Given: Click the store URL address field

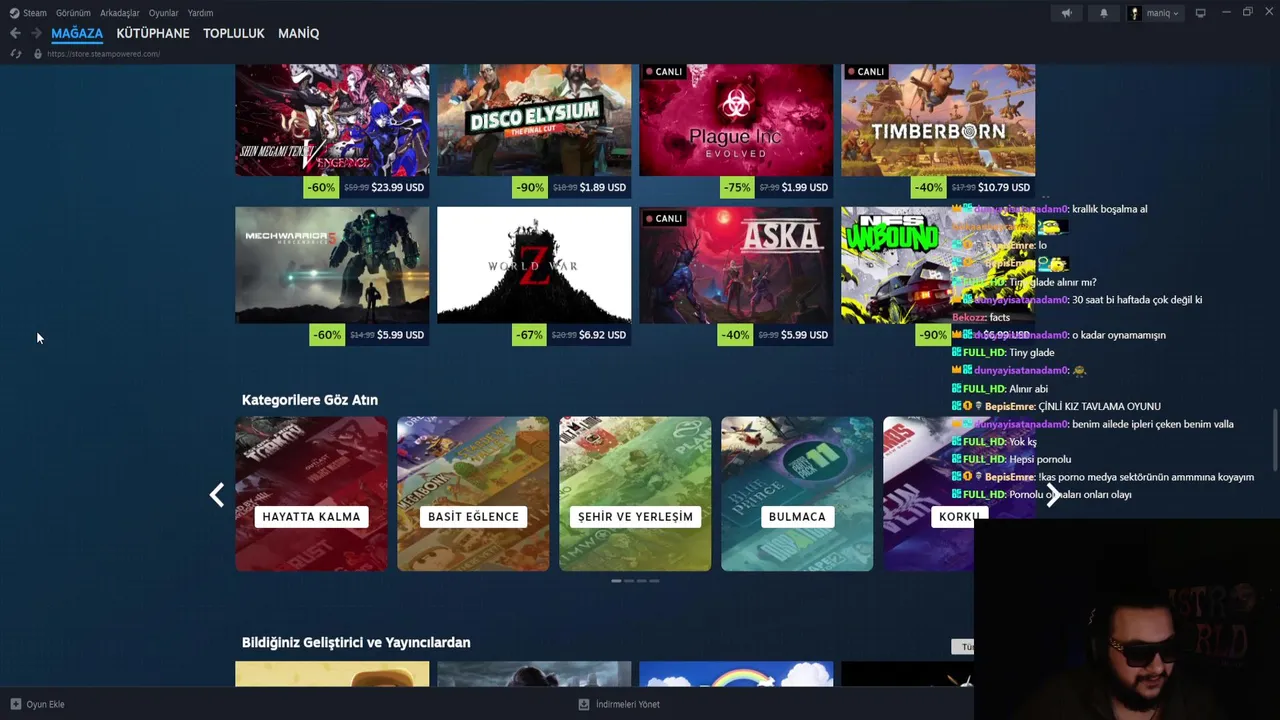Looking at the screenshot, I should pyautogui.click(x=104, y=54).
